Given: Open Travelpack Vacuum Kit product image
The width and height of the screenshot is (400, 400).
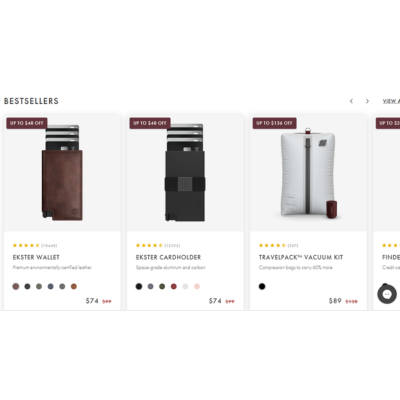Looking at the screenshot, I should (308, 173).
